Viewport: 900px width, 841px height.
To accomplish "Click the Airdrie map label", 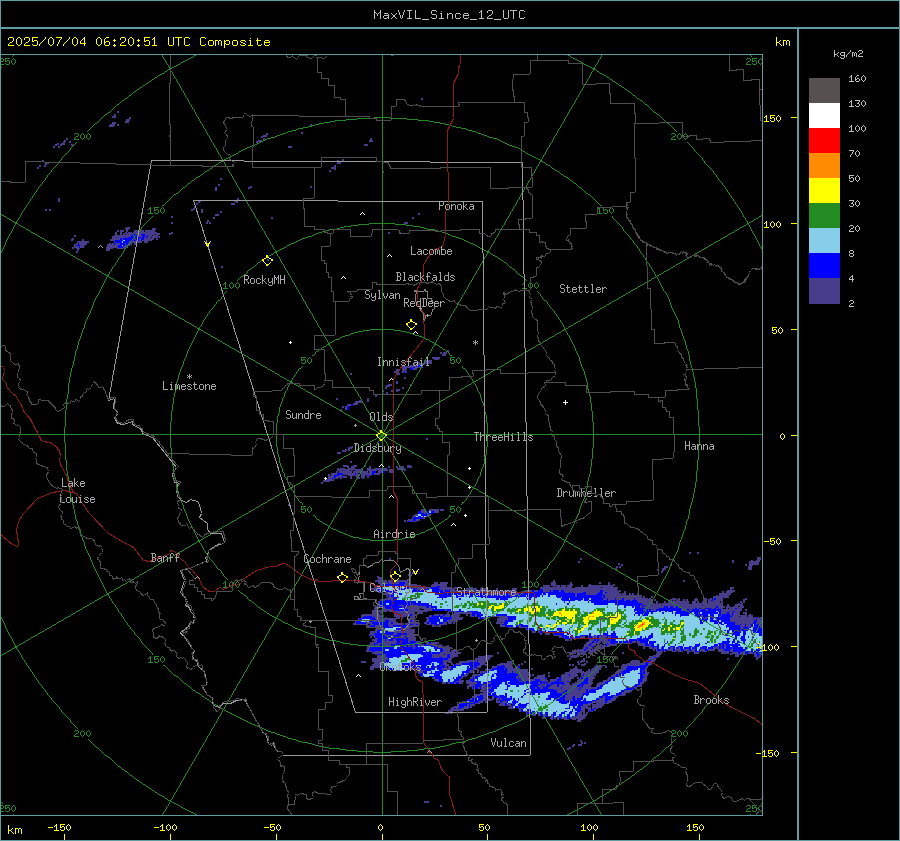I will click(394, 534).
